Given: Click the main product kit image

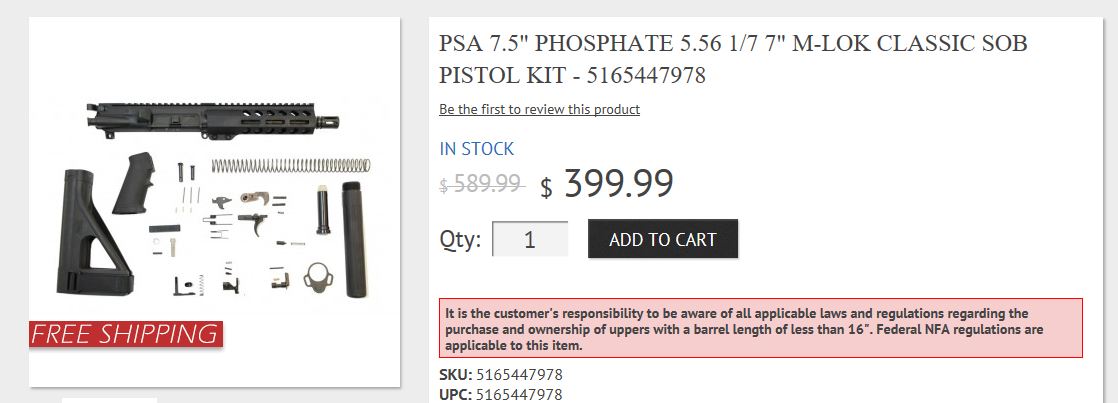Looking at the screenshot, I should click(x=215, y=202).
